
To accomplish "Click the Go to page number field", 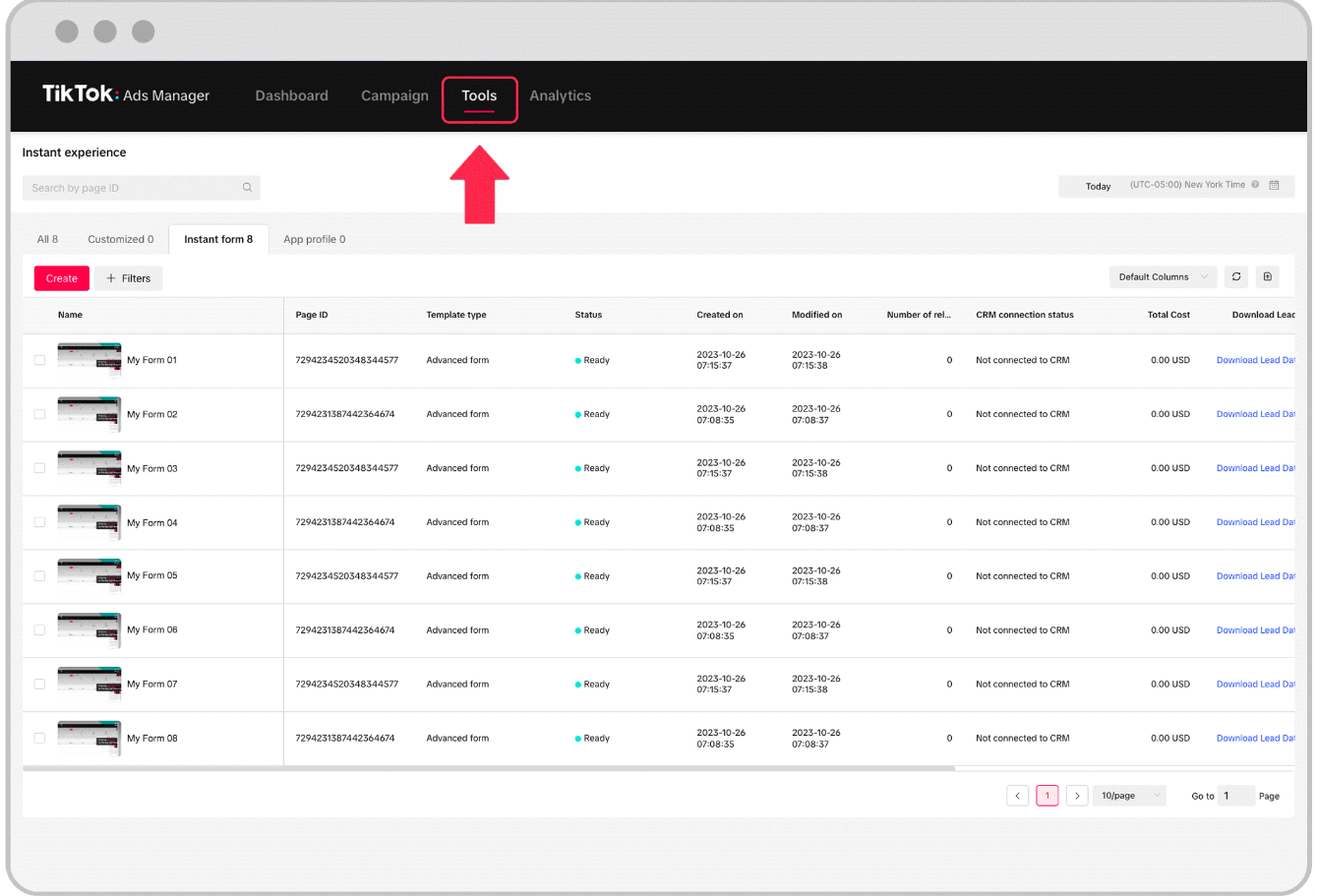I will pos(1236,796).
